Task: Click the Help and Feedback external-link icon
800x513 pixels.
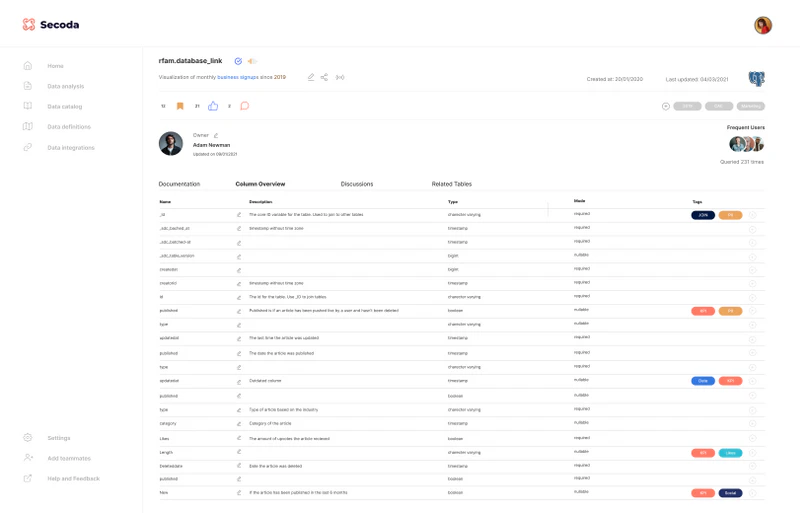Action: coord(28,478)
